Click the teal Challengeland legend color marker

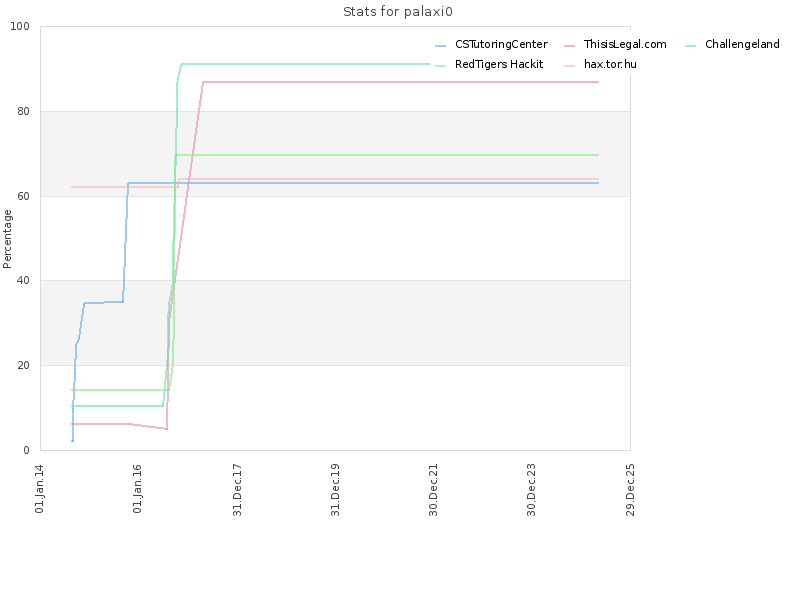tap(690, 46)
